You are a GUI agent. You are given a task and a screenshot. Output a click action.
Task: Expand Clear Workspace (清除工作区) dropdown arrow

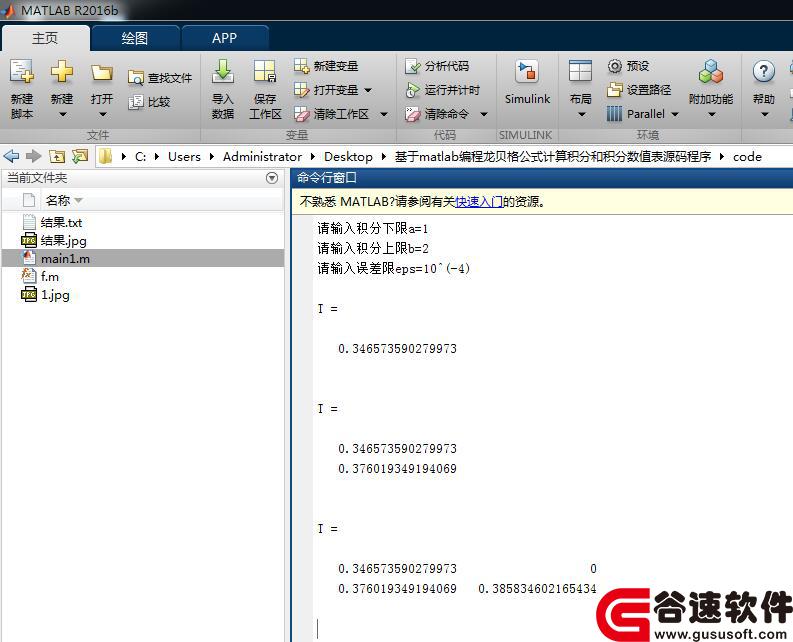(384, 114)
